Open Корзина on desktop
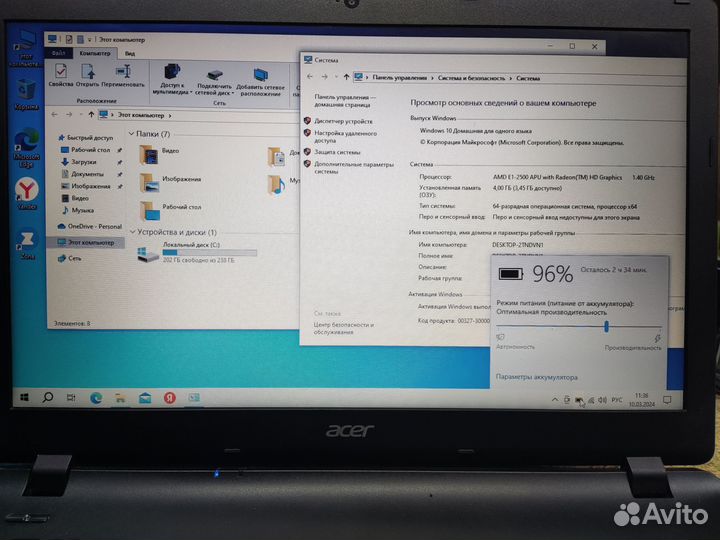The height and width of the screenshot is (540, 720). click(26, 94)
